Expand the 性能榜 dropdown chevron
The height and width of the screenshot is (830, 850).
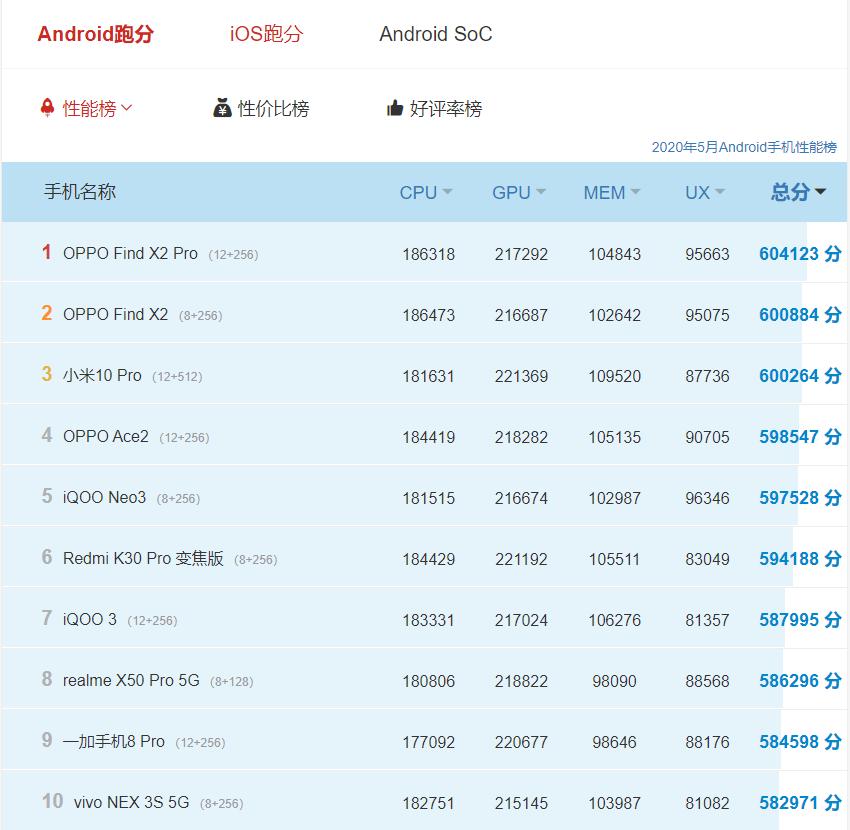click(127, 108)
